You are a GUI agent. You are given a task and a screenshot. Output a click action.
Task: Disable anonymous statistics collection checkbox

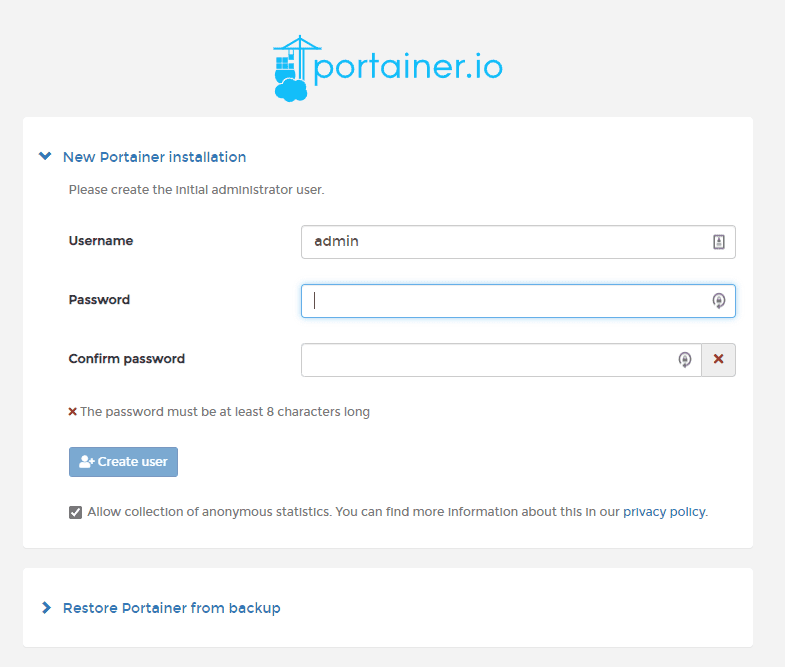(75, 512)
